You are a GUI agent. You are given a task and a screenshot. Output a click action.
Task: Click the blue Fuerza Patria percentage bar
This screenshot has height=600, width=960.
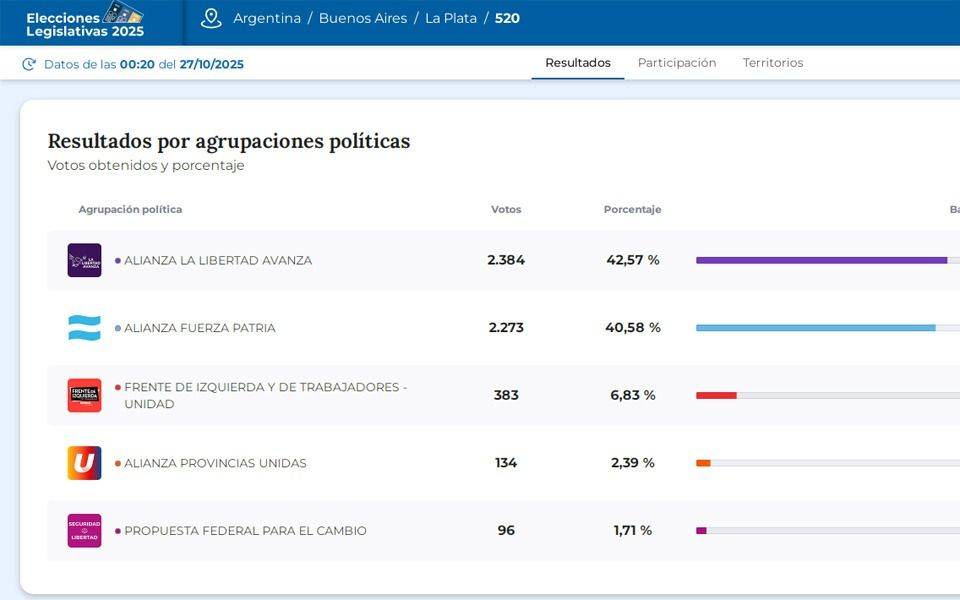point(815,328)
